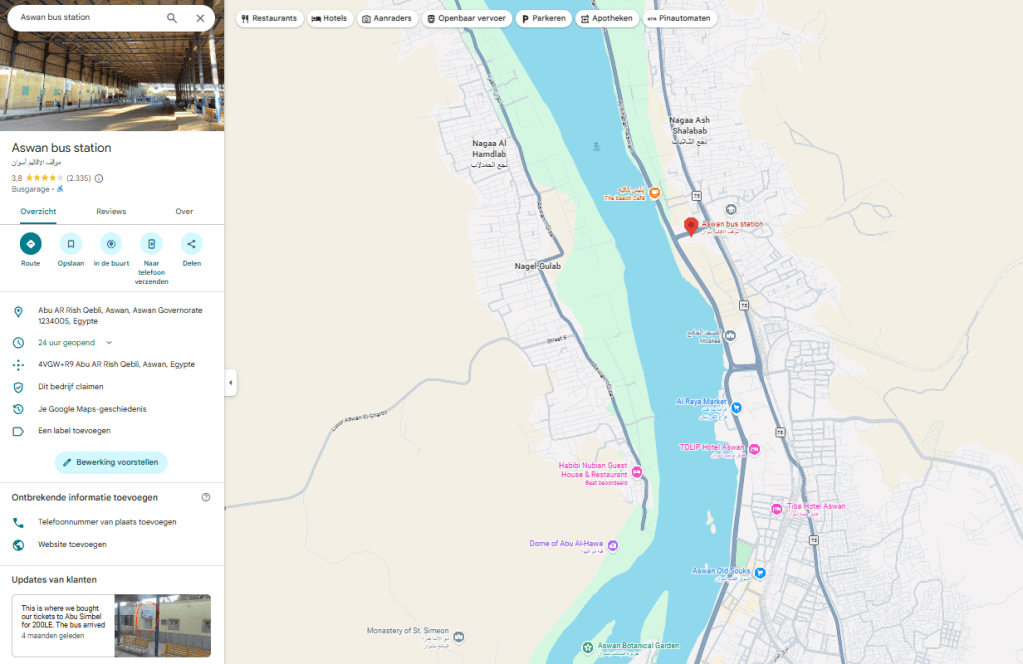1023x664 pixels.
Task: Click the rating info icon next to reviews
Action: click(x=99, y=178)
